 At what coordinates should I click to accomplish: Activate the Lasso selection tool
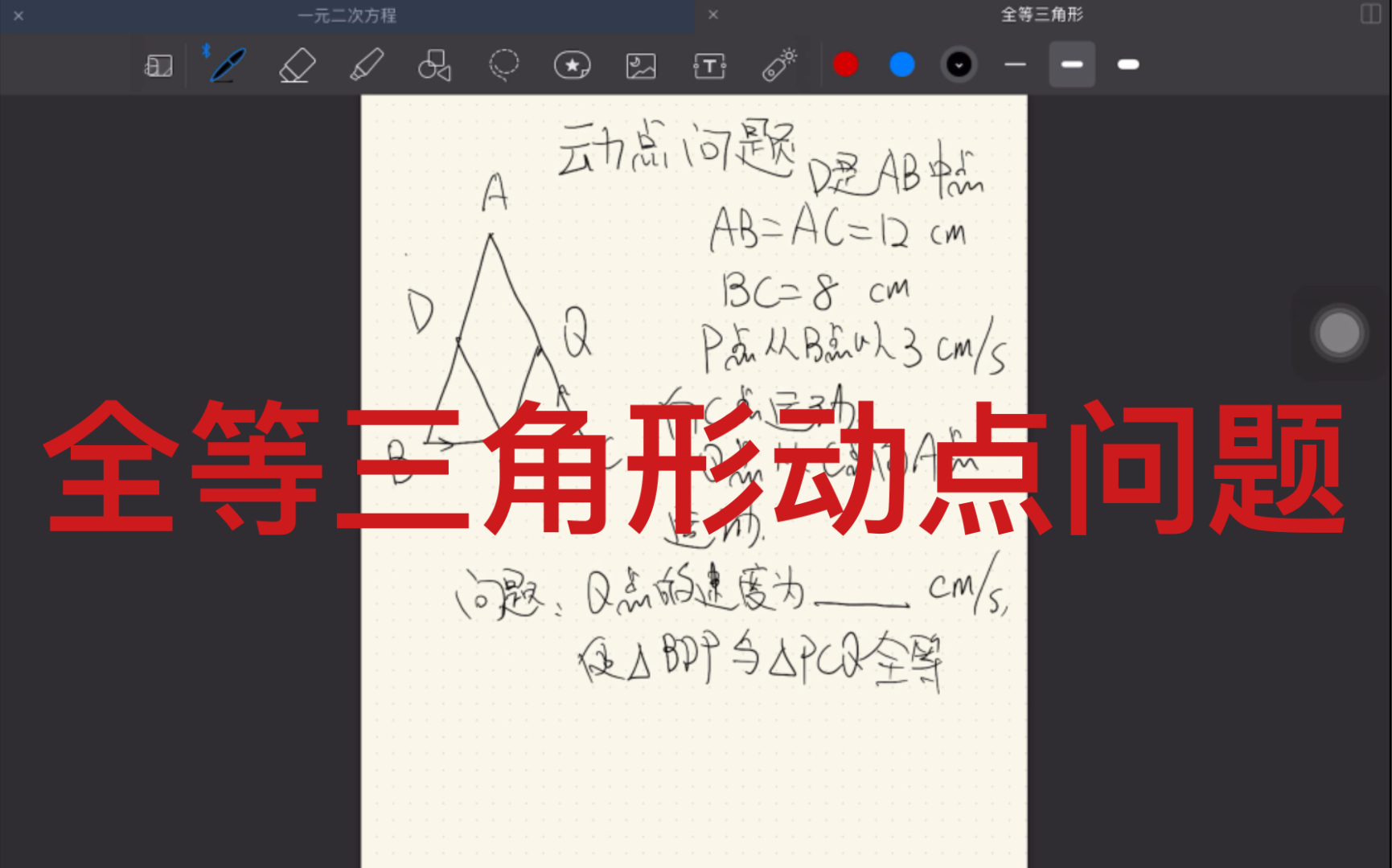tap(503, 64)
